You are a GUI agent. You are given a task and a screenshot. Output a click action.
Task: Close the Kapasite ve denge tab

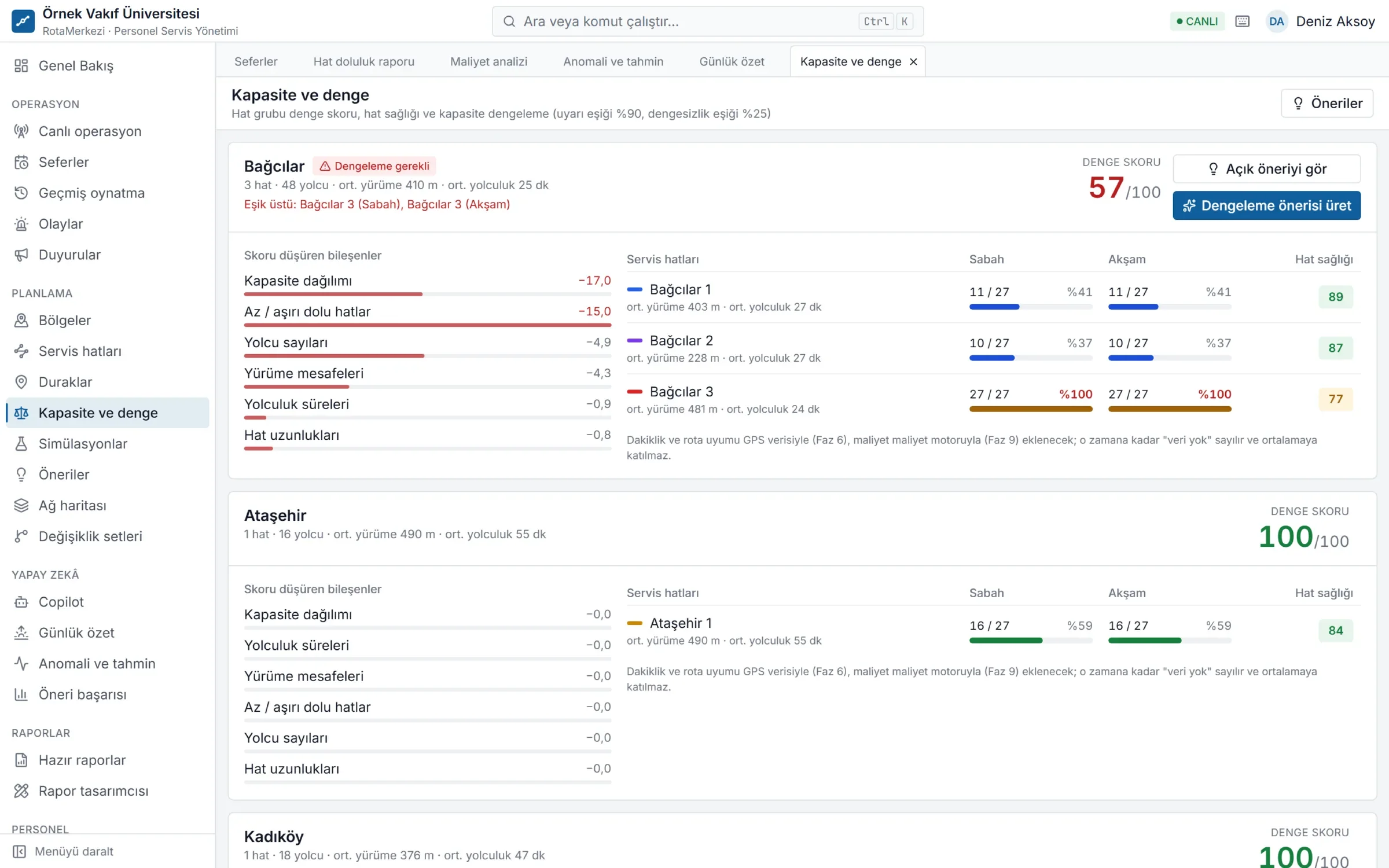(x=913, y=62)
